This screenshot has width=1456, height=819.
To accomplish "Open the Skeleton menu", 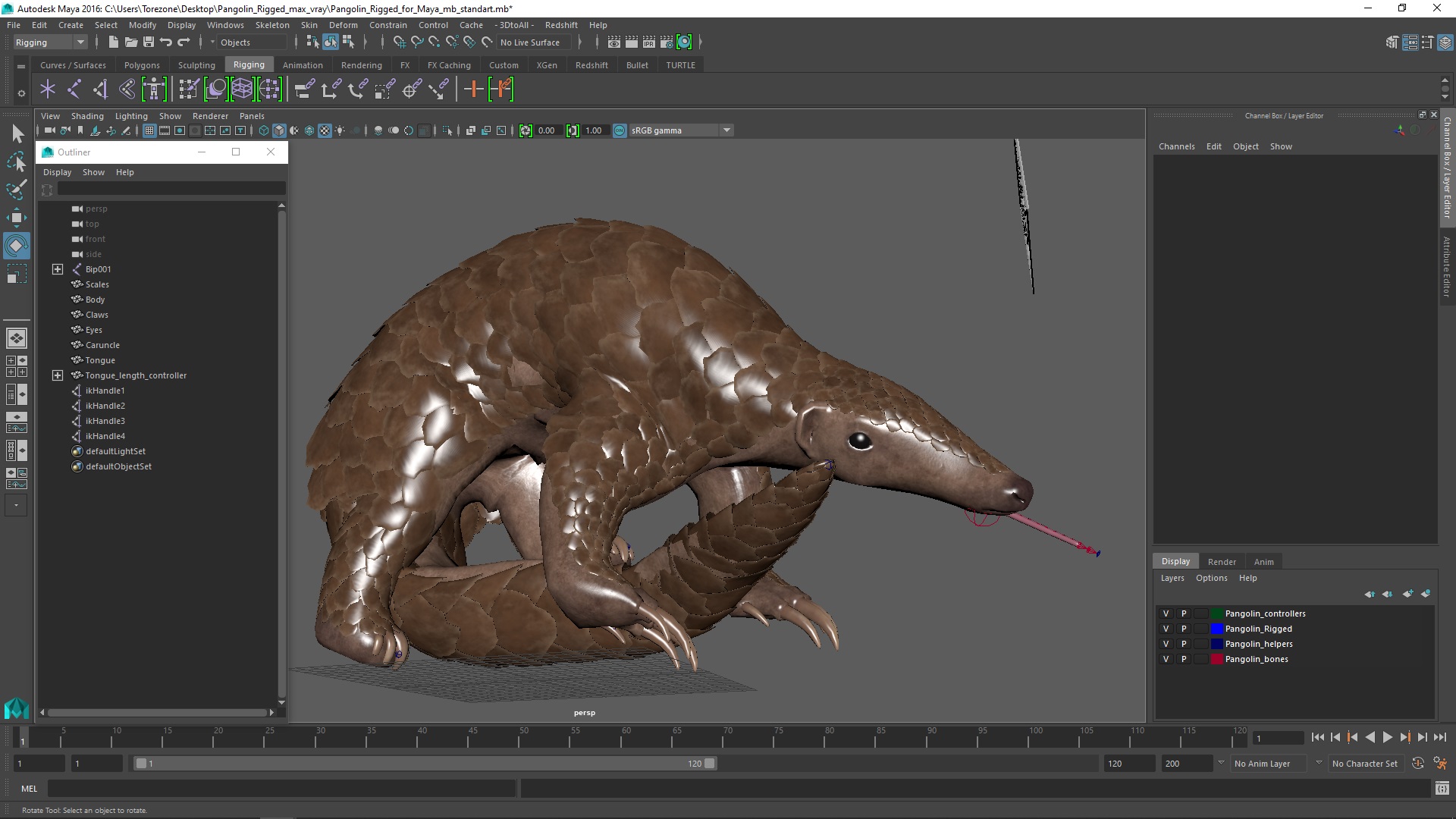I will [272, 25].
